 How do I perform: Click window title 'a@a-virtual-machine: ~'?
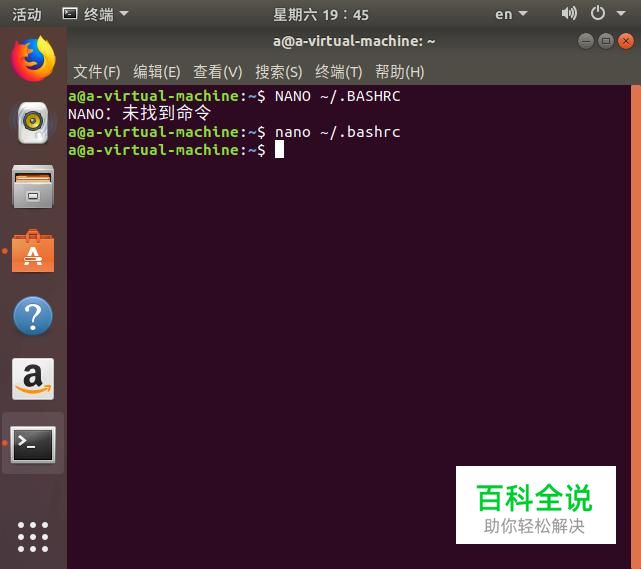(x=354, y=41)
